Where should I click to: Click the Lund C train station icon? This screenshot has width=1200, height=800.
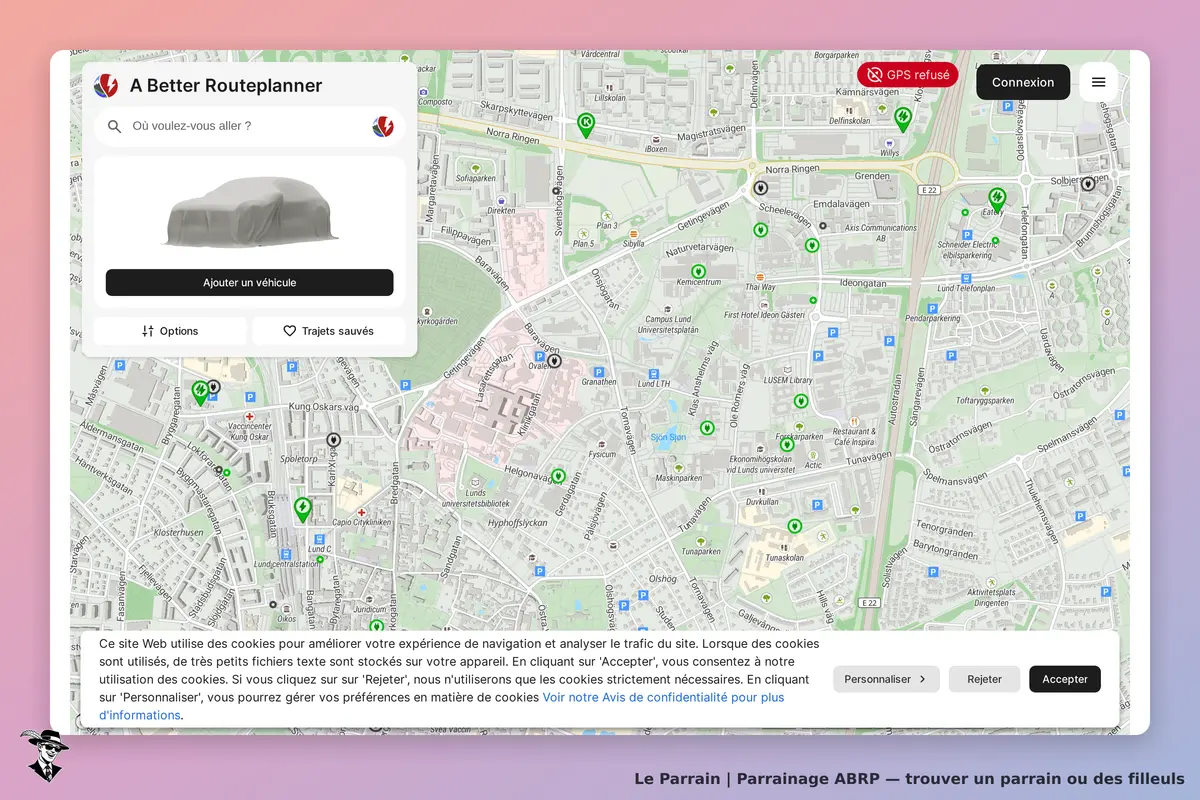click(320, 538)
